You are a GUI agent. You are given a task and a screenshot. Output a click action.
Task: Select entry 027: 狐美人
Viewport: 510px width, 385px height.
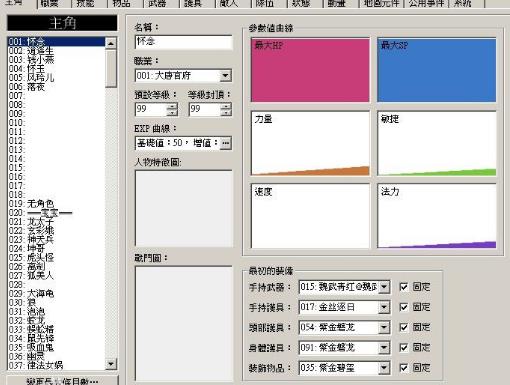56,276
